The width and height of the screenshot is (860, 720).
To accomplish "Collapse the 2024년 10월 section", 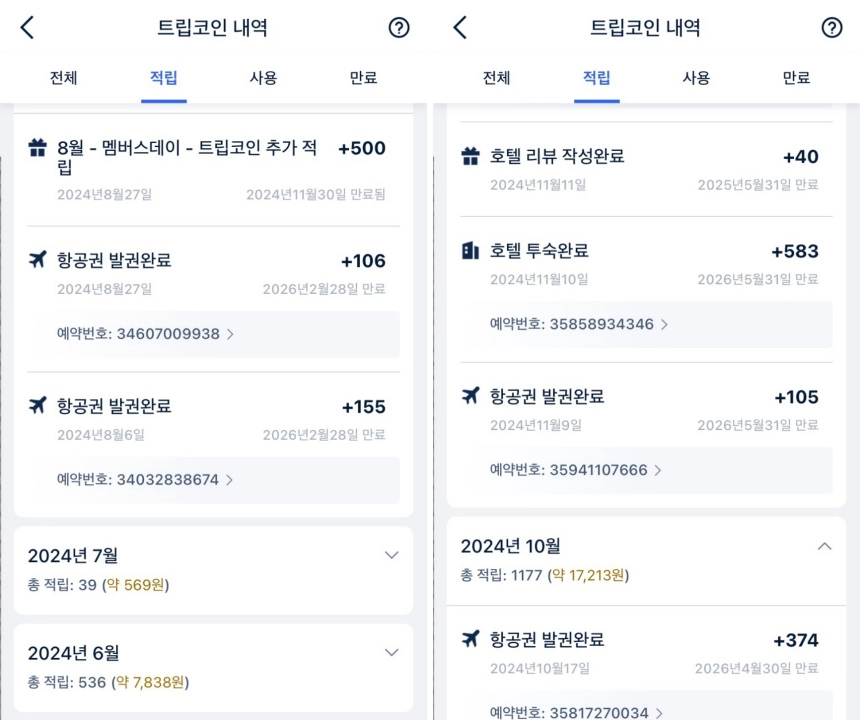I will (825, 546).
